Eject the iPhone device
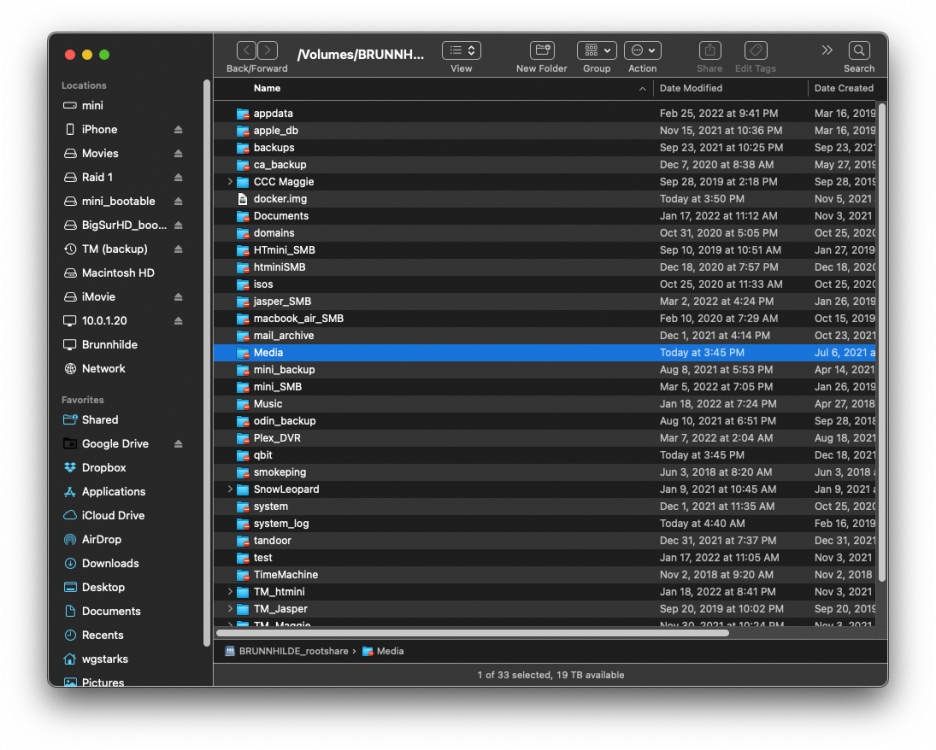This screenshot has height=750, width=936. click(178, 130)
